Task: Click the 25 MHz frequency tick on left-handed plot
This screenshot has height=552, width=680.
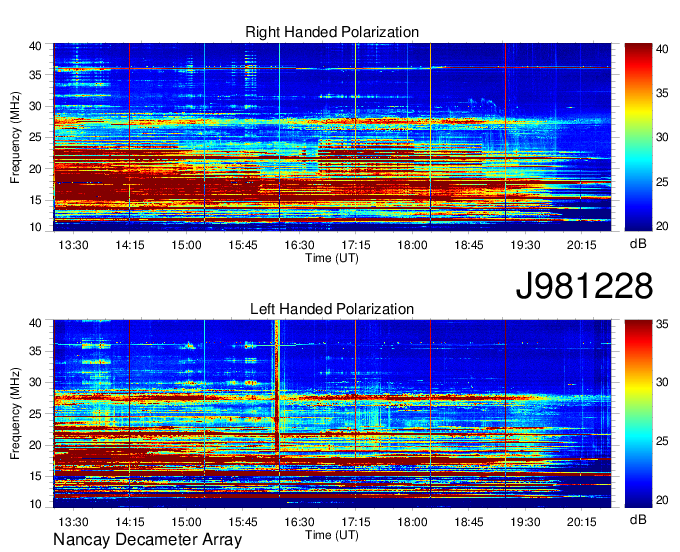Action: (x=35, y=414)
